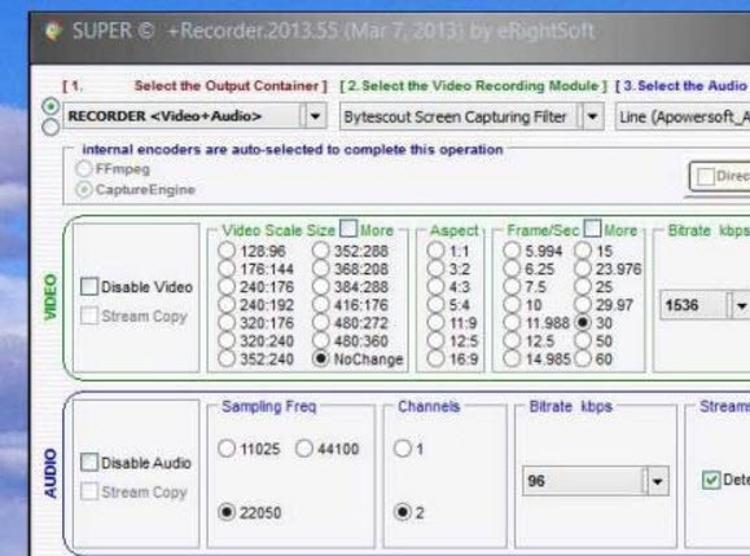Open the RECORDER output container dropdown

[x=316, y=117]
